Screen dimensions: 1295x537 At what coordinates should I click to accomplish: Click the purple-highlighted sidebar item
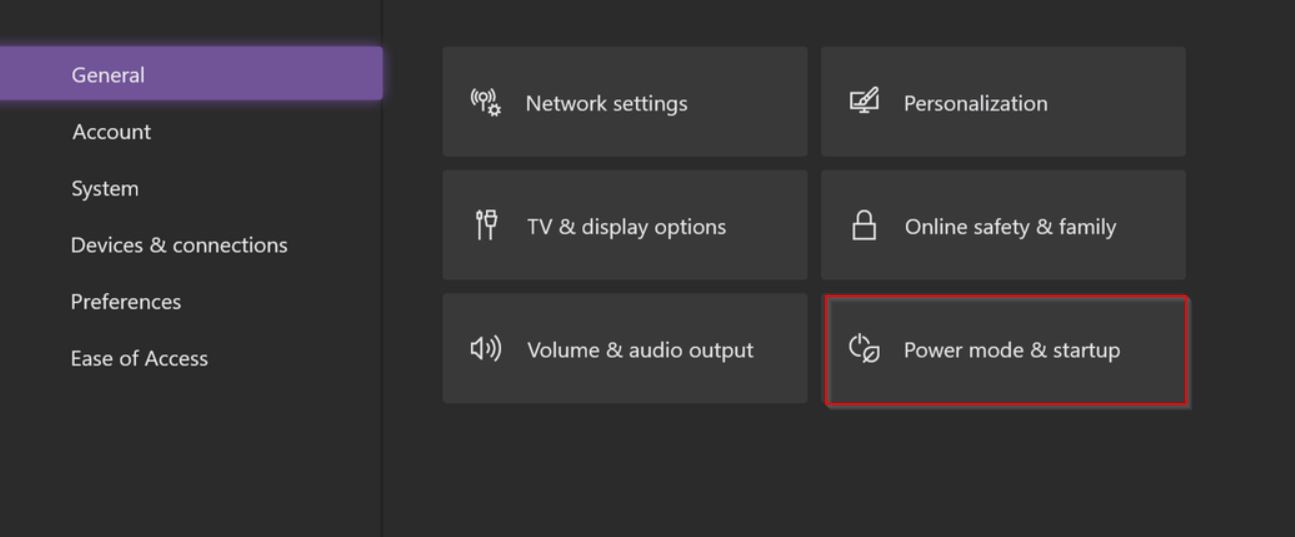[190, 75]
